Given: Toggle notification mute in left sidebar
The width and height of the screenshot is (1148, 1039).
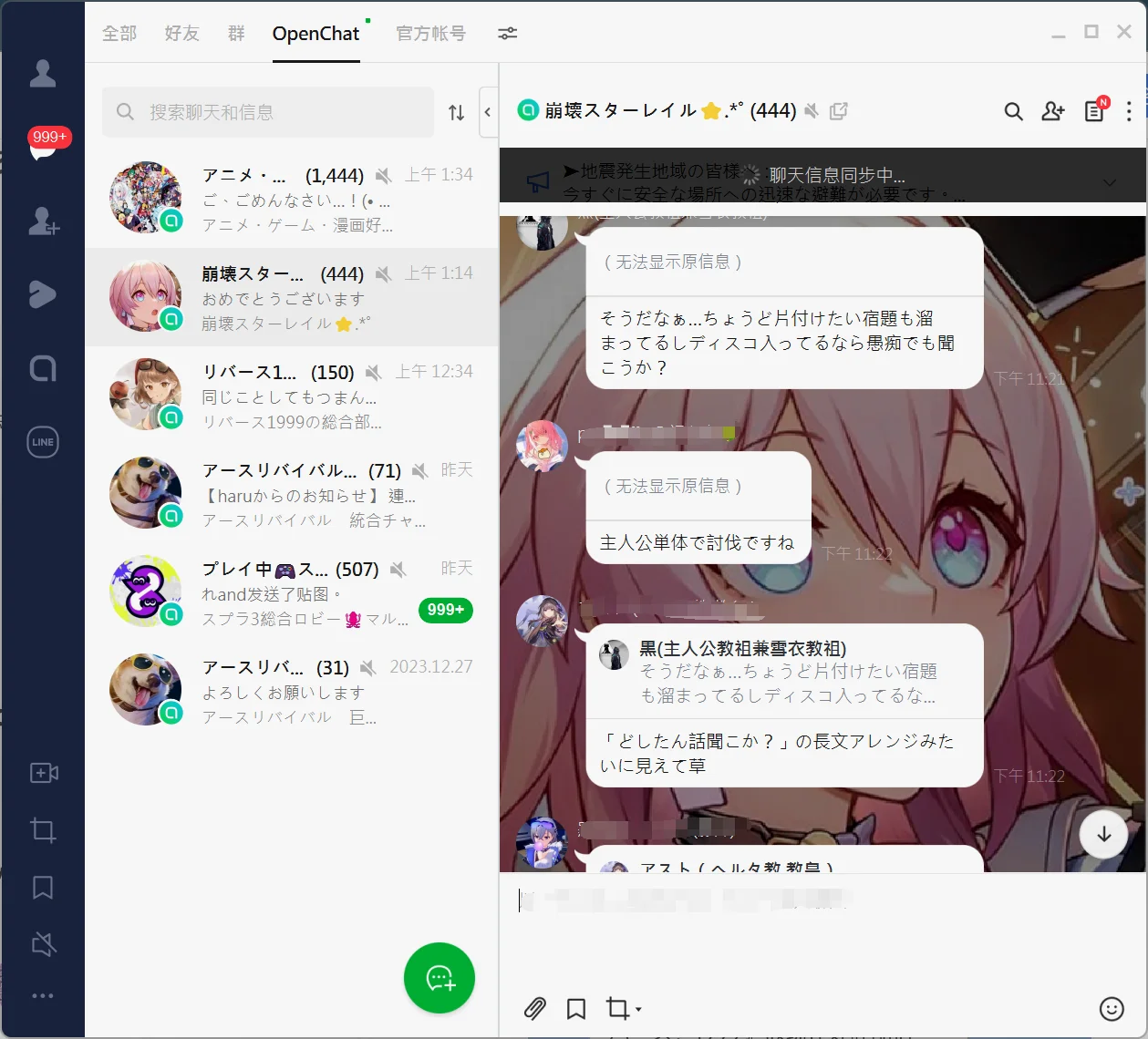Looking at the screenshot, I should pyautogui.click(x=43, y=944).
